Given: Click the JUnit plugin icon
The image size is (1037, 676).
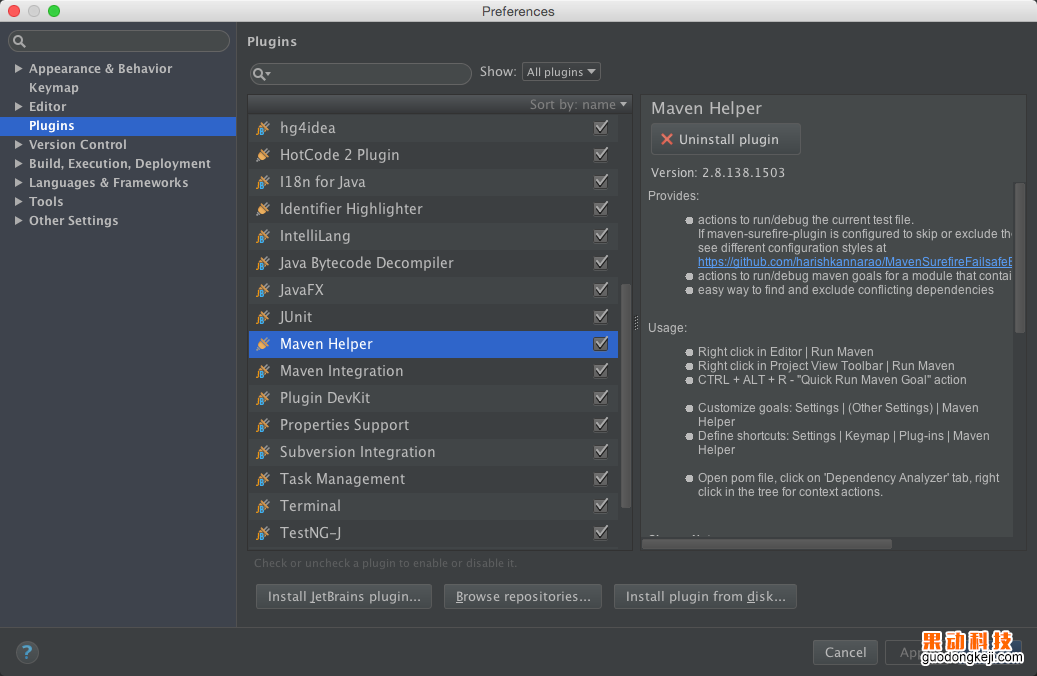Looking at the screenshot, I should [263, 317].
